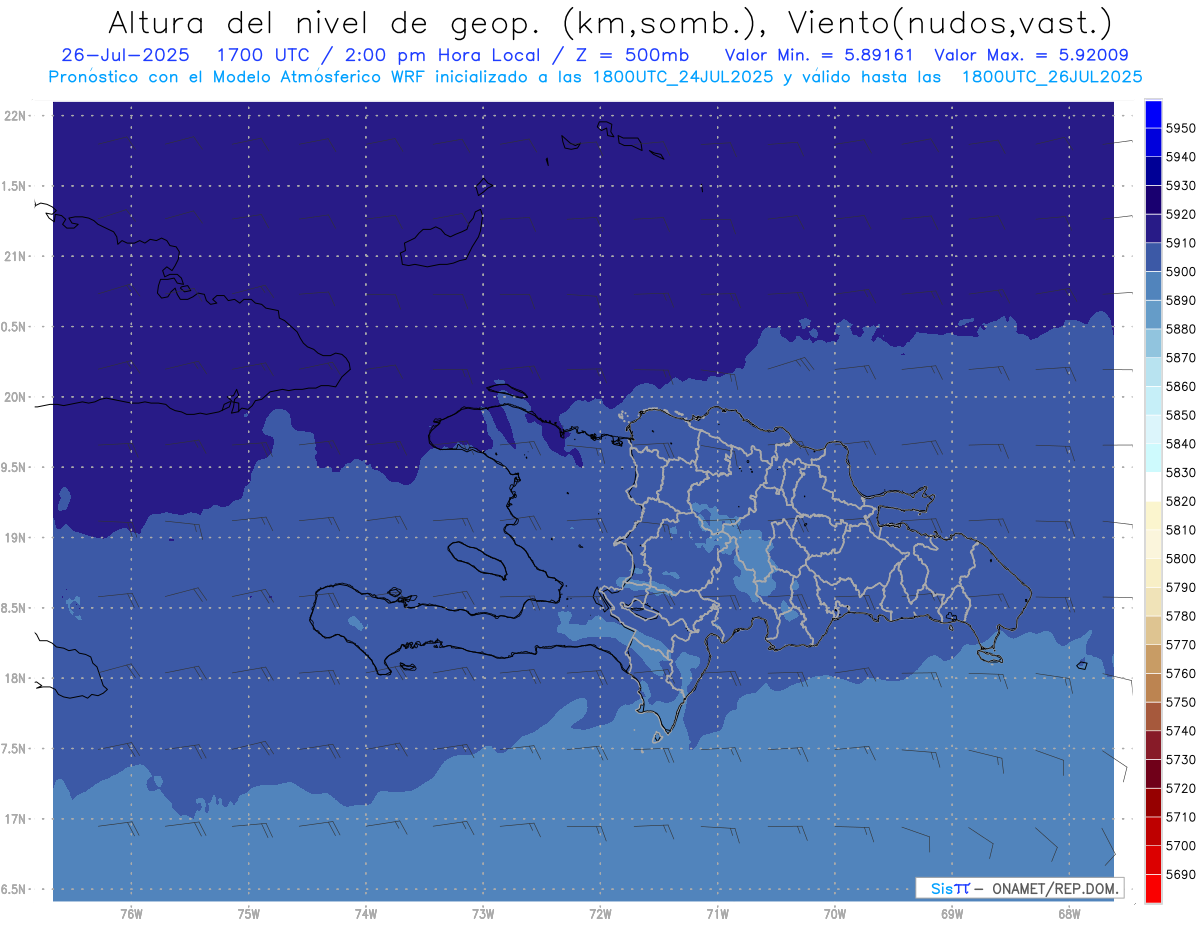Image resolution: width=1200 pixels, height=927 pixels.
Task: Click the legend value 5820
Action: tap(1180, 501)
